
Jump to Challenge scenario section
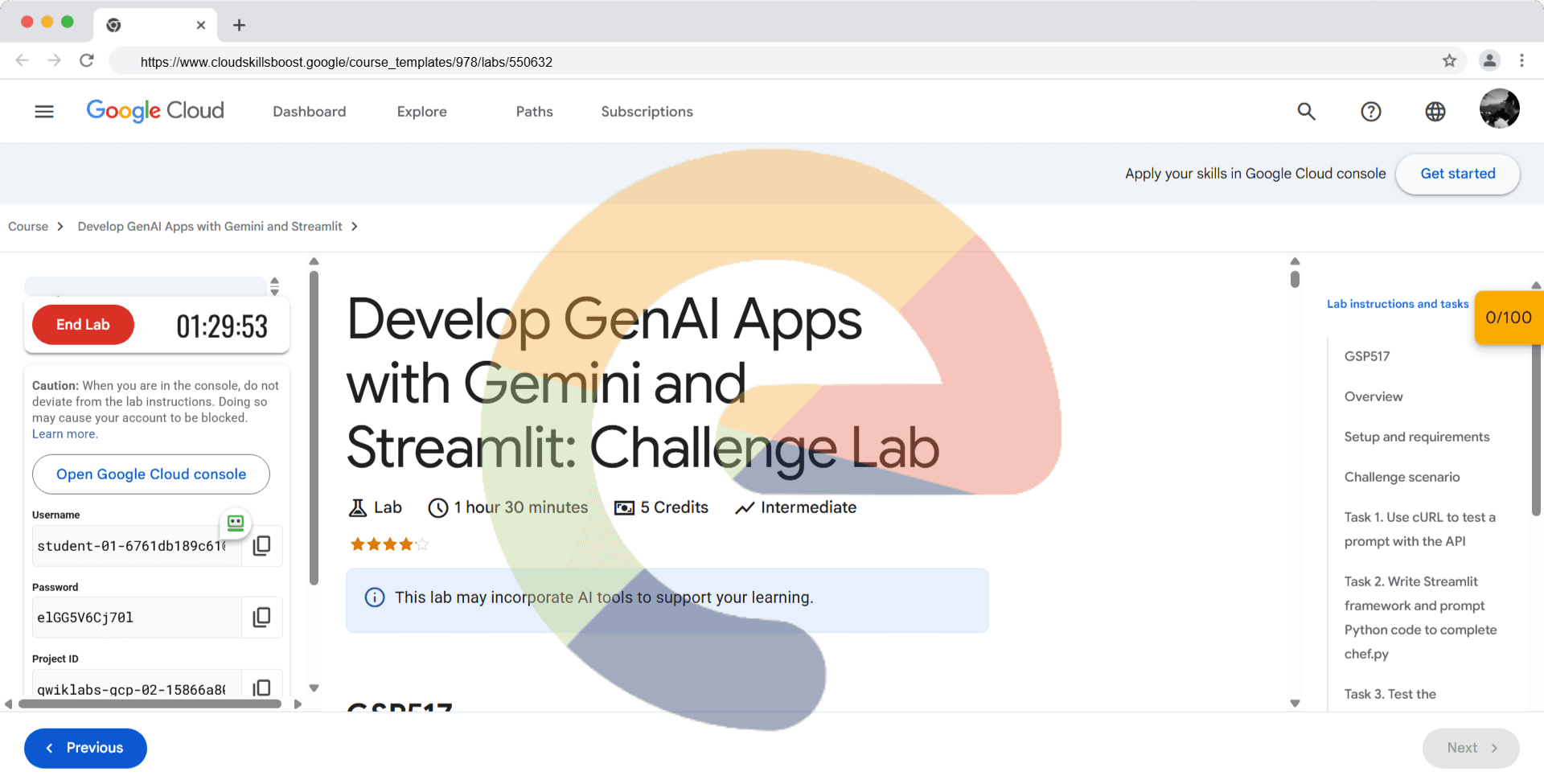tap(1402, 477)
